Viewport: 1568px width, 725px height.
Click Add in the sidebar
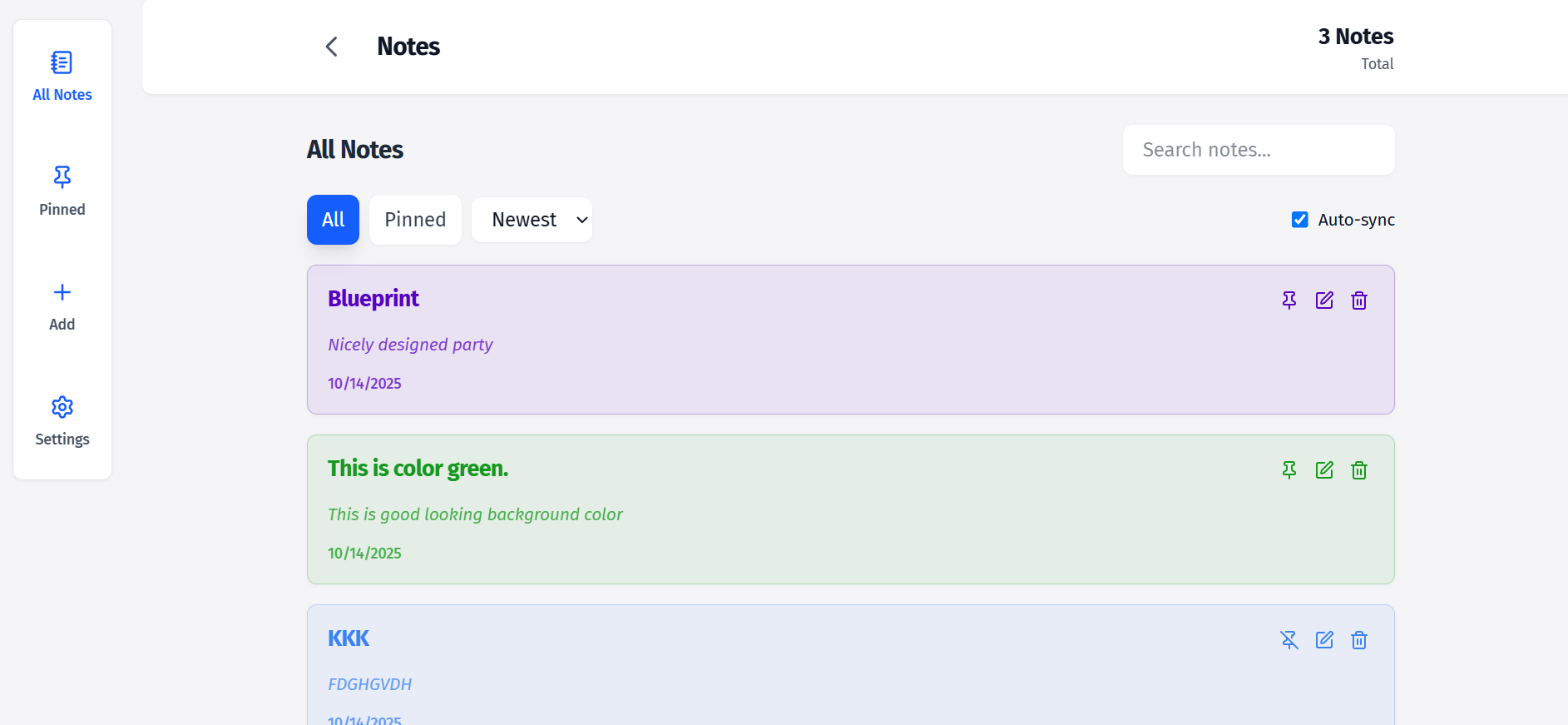pos(62,305)
